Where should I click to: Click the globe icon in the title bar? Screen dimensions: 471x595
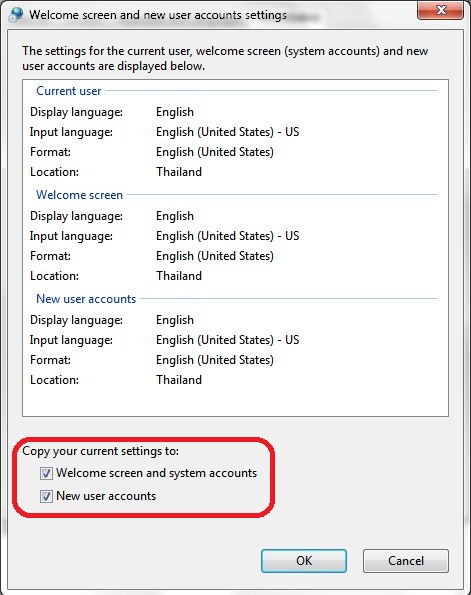click(16, 15)
